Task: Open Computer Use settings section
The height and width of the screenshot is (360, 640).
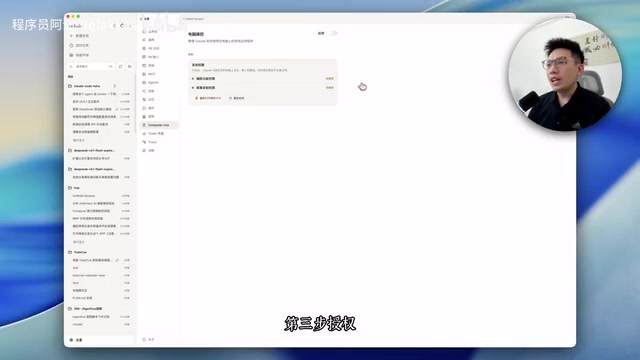Action: (159, 125)
